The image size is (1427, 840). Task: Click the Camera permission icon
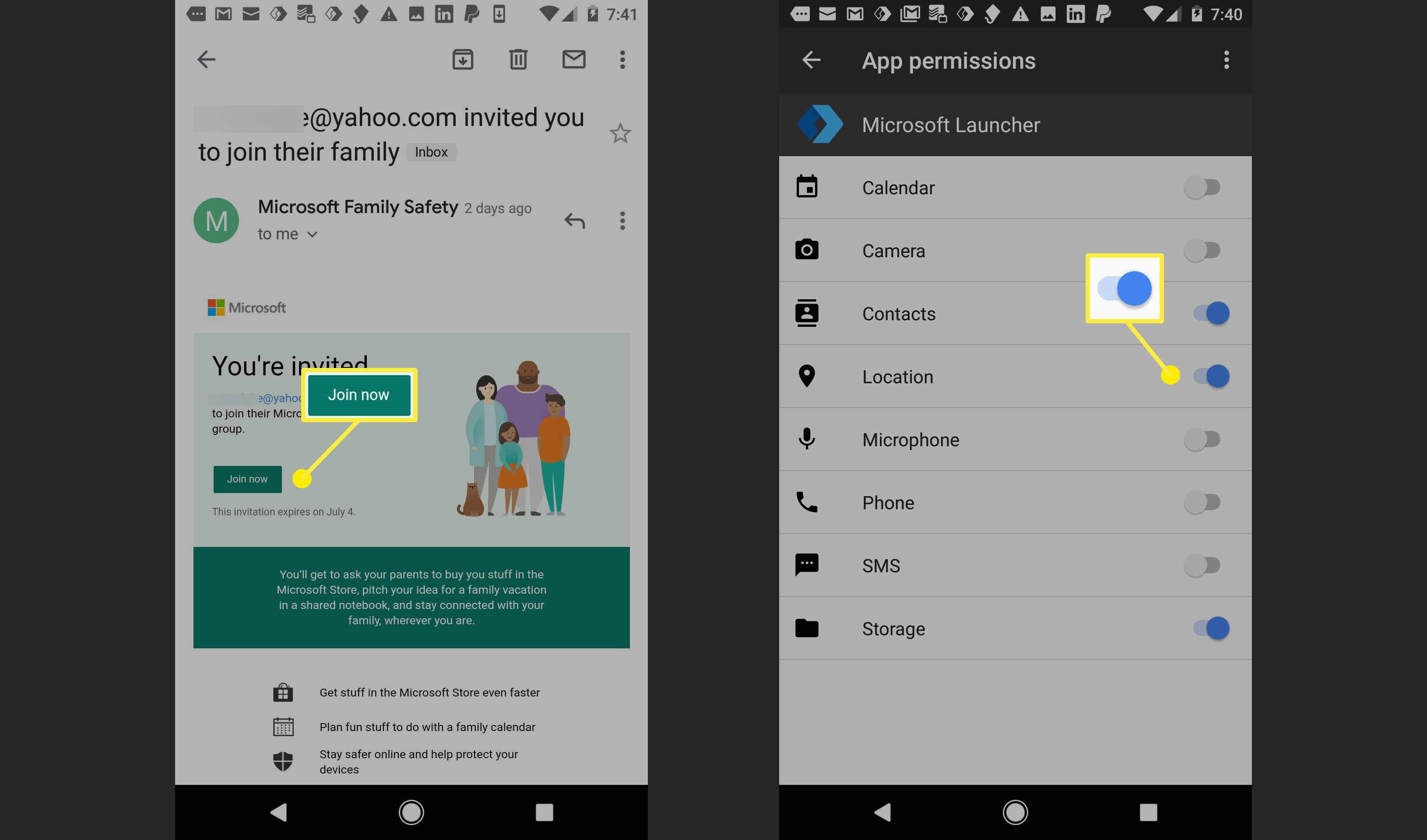pos(807,249)
